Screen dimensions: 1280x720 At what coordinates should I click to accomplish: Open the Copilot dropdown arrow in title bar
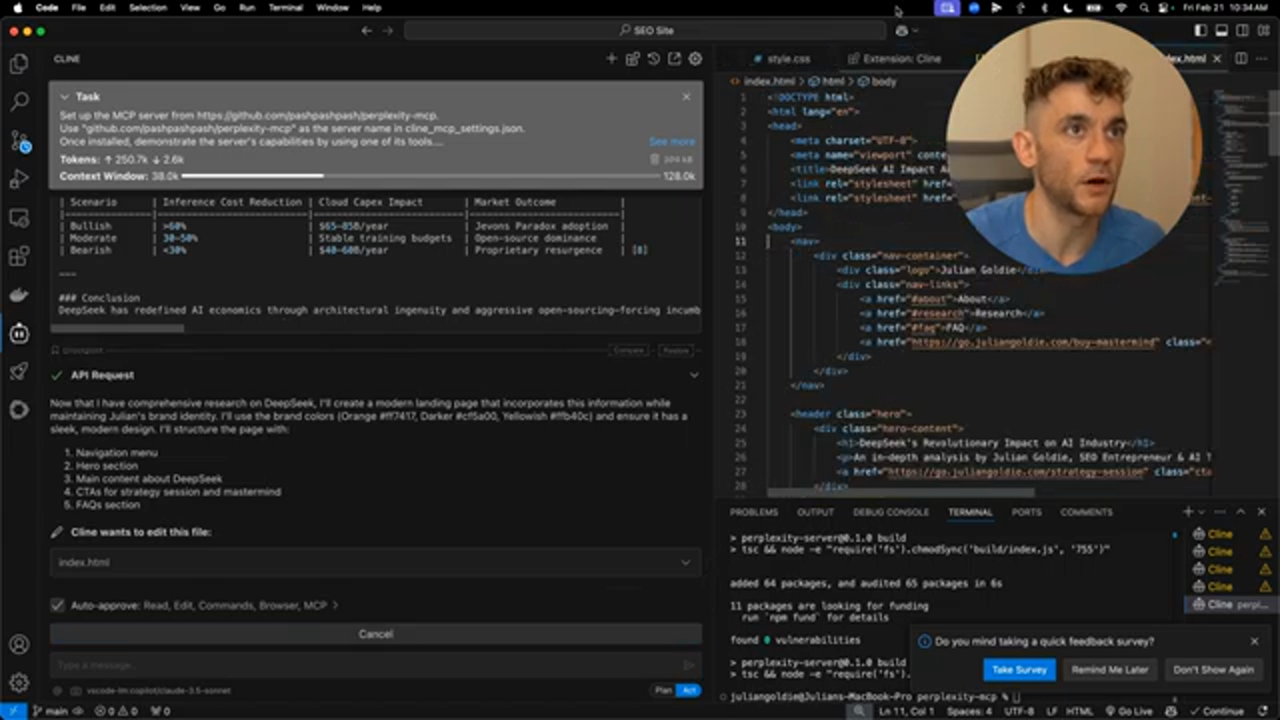[915, 31]
